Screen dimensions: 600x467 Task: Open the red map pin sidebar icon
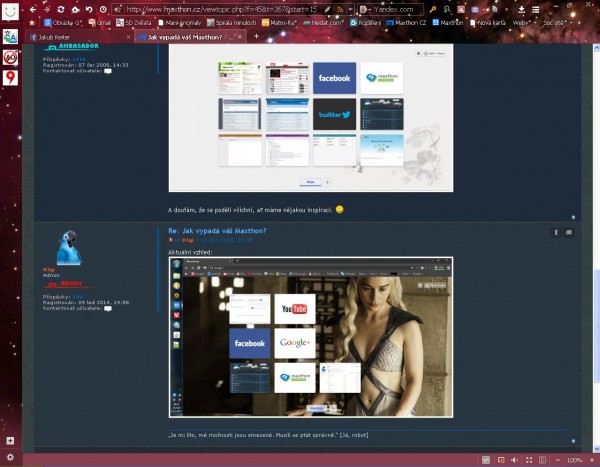pyautogui.click(x=10, y=77)
